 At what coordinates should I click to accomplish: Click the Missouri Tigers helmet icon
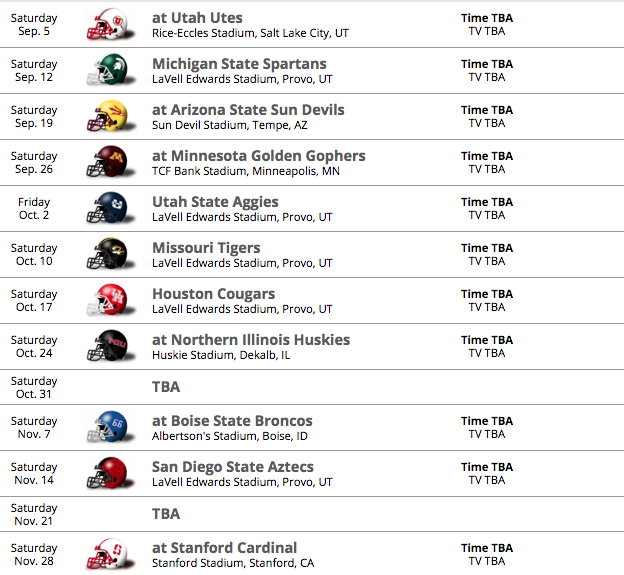[x=106, y=255]
